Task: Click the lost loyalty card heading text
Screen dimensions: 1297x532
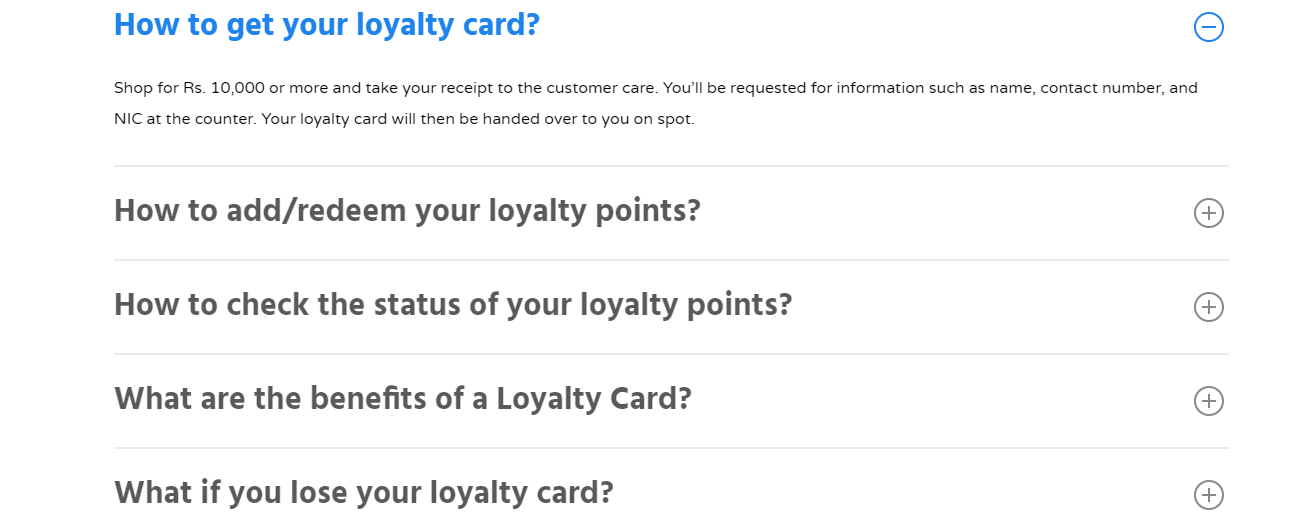Action: (363, 493)
